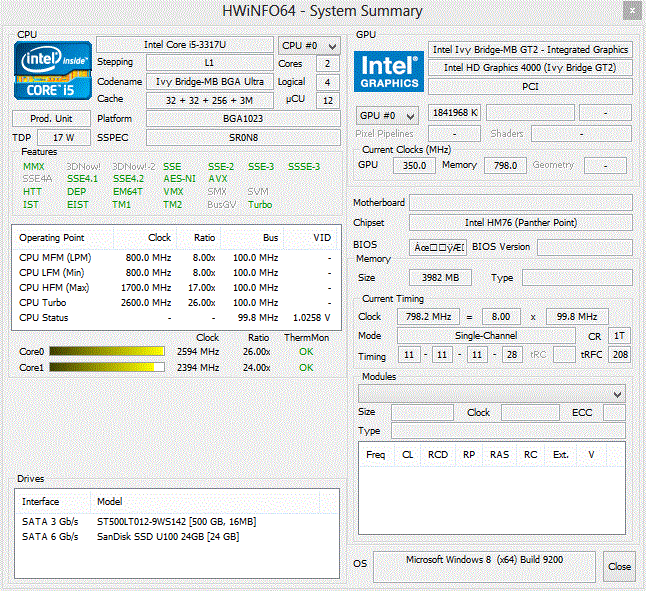Click the SR0N8 SSPEC field
Viewport: 646px width, 591px height.
[x=243, y=138]
